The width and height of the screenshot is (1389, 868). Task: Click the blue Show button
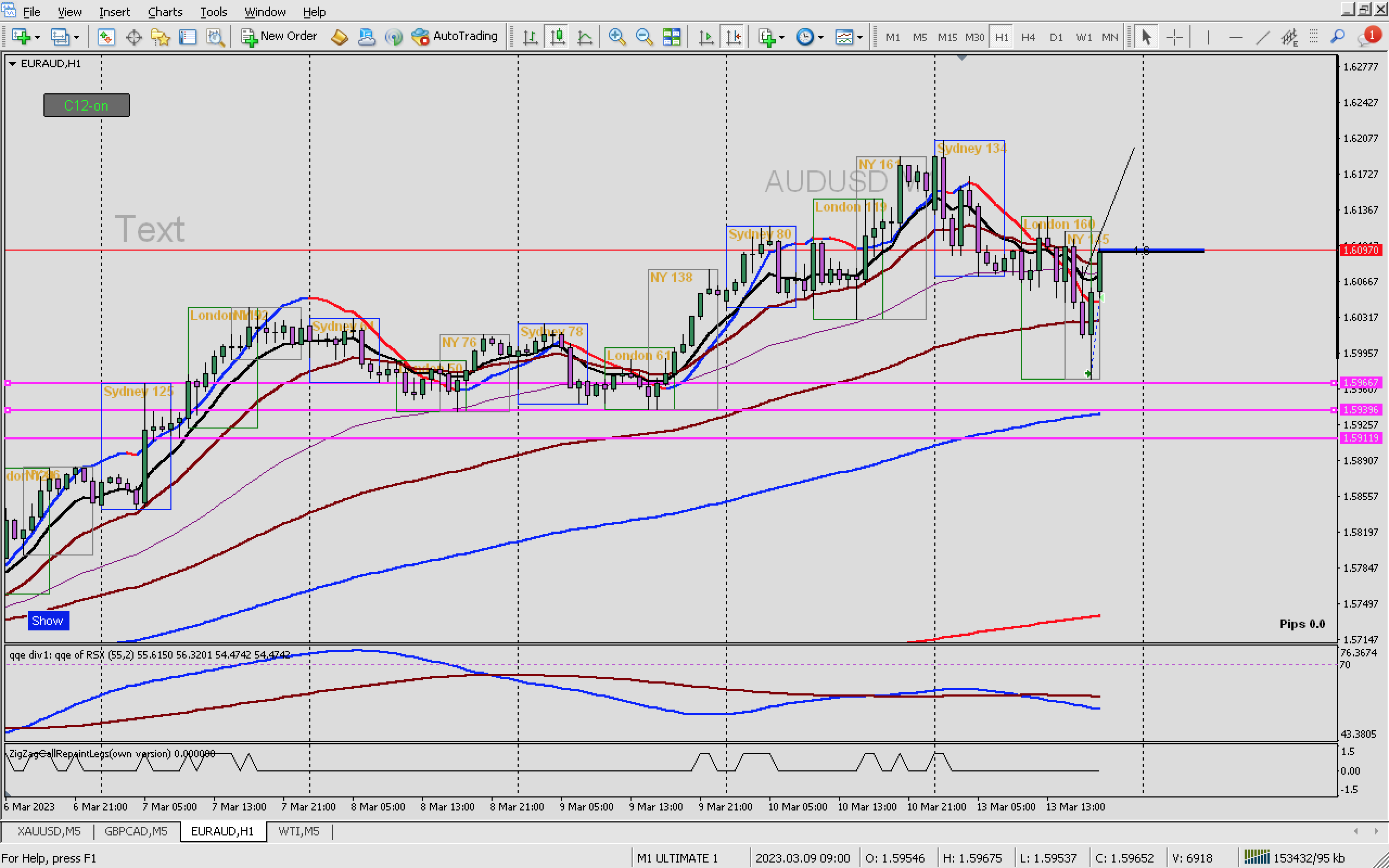pyautogui.click(x=48, y=621)
